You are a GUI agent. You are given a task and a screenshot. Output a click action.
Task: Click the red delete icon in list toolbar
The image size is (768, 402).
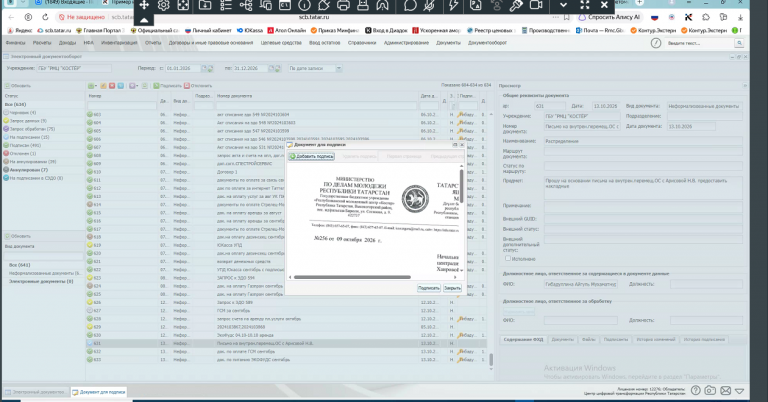click(112, 86)
